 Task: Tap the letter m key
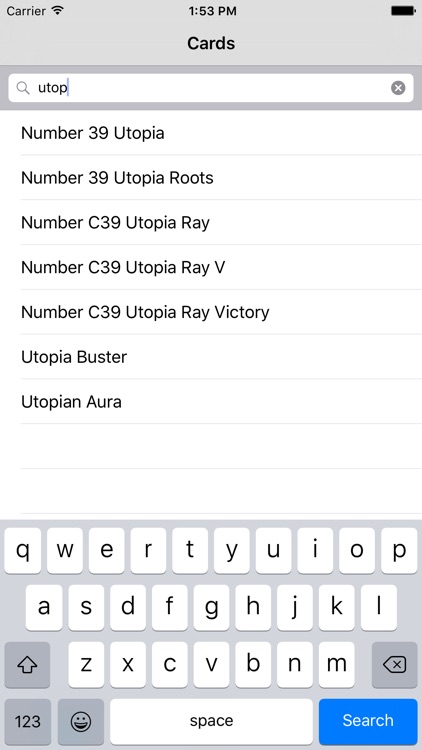pyautogui.click(x=336, y=664)
